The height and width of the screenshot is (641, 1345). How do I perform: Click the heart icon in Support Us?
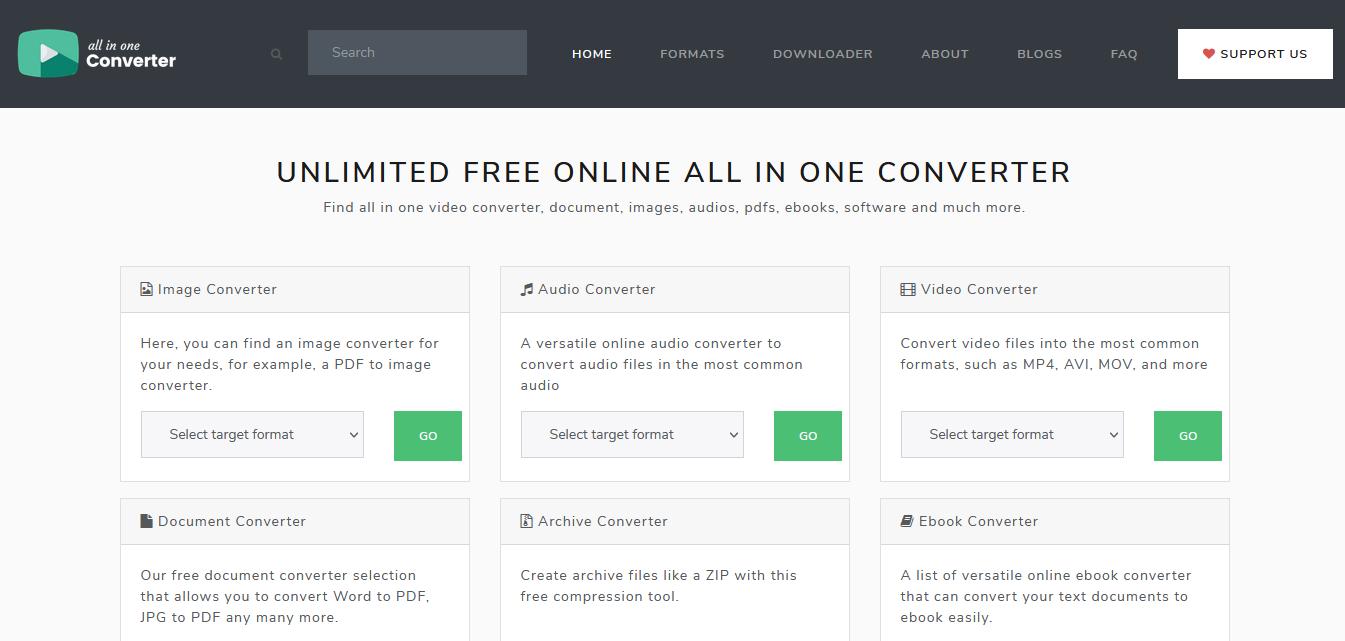point(1208,54)
